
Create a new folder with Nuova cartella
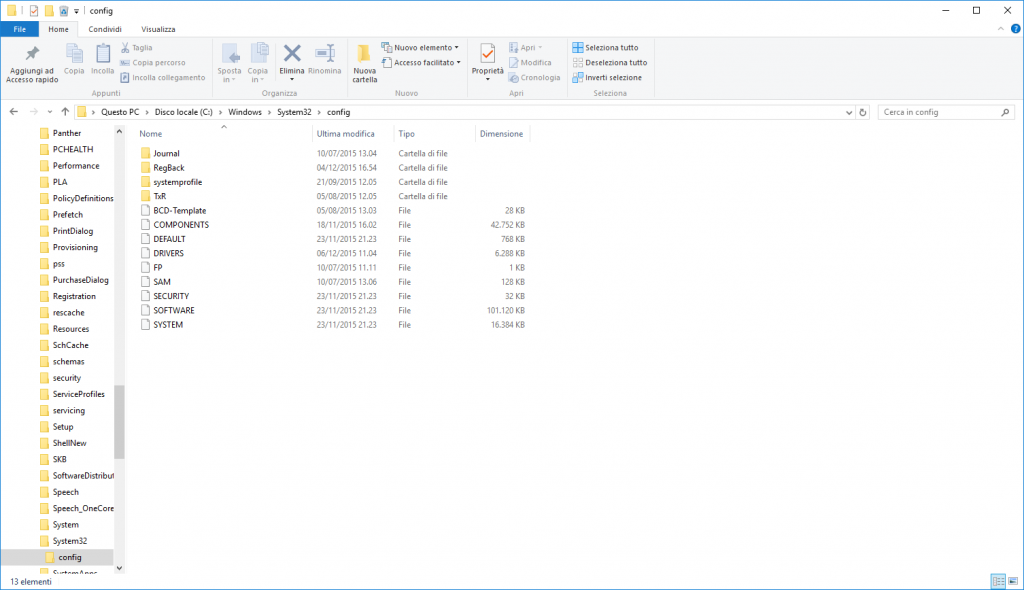[364, 62]
